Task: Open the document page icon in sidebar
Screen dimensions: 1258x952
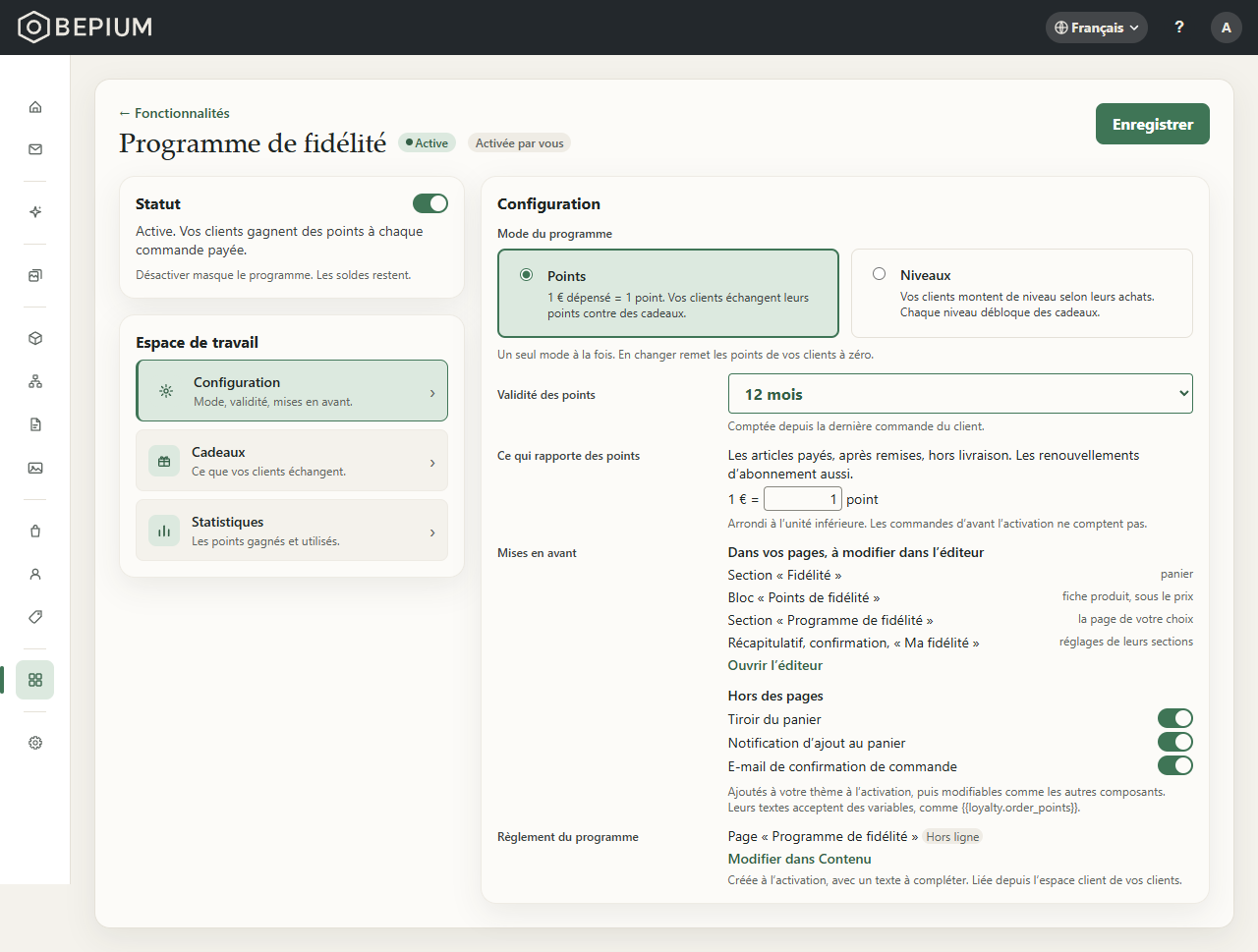Action: (x=35, y=424)
